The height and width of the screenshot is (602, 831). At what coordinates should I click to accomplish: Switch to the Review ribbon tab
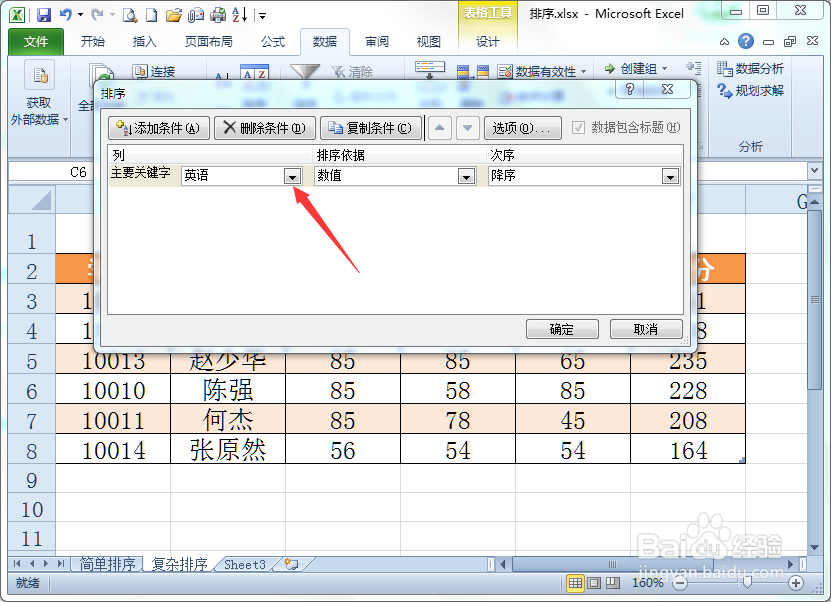tap(377, 41)
